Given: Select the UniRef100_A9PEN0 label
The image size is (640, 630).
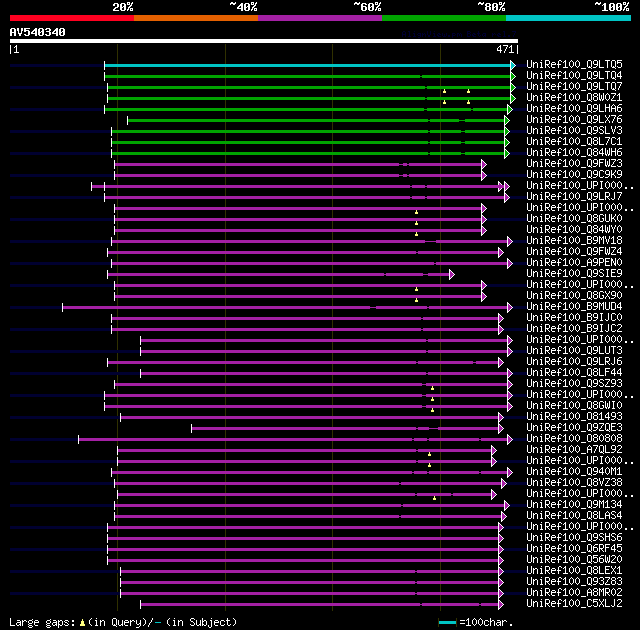Looking at the screenshot, I should (x=574, y=263).
